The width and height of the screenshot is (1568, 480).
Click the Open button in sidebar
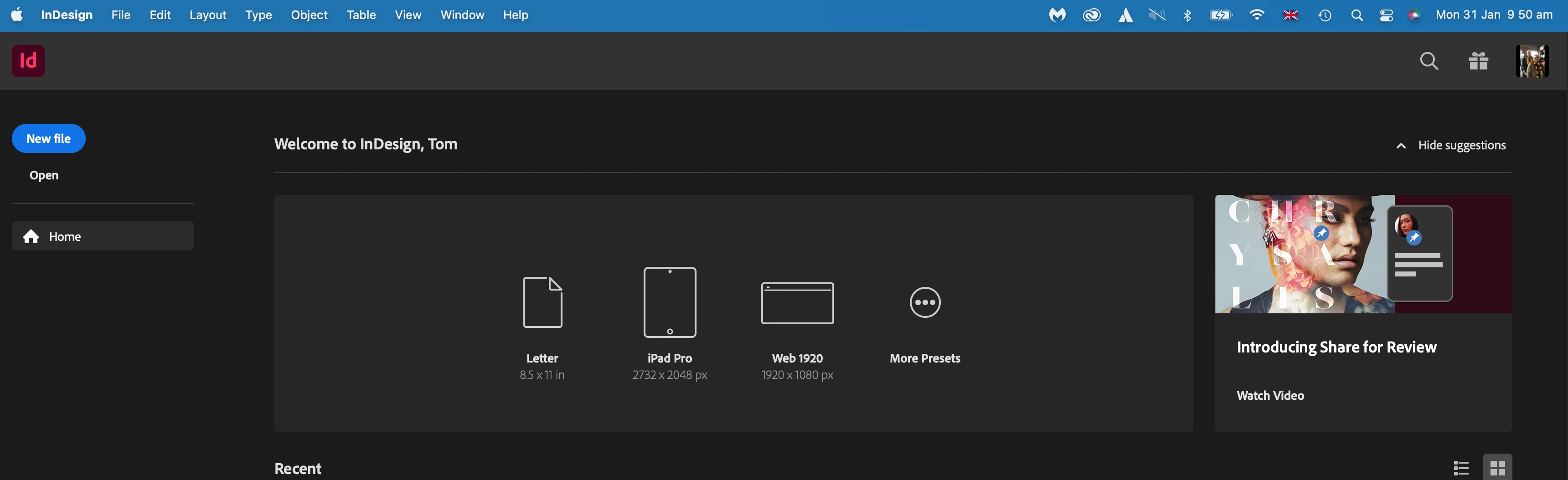(x=44, y=175)
